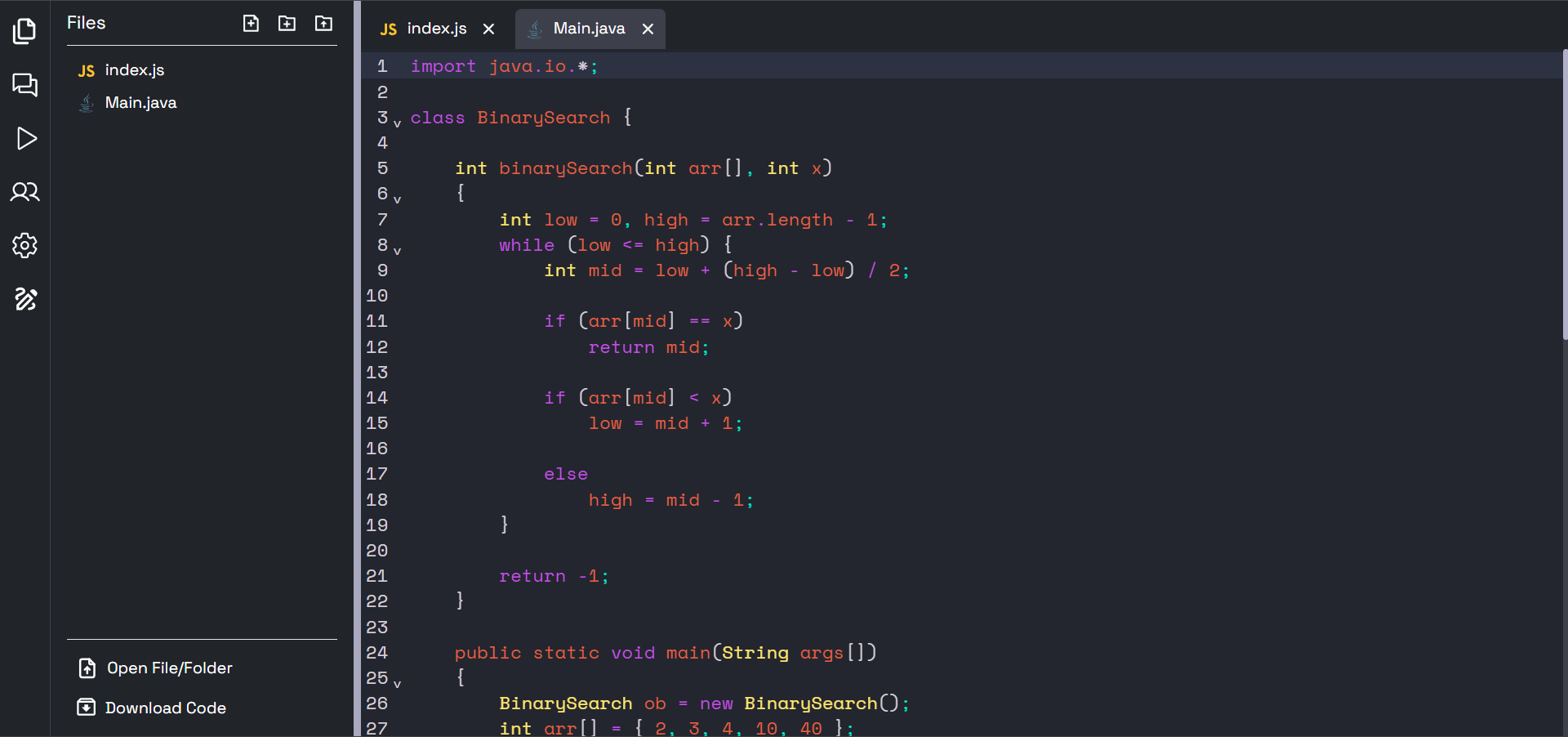1568x737 pixels.
Task: Click 'mid' variable on line 9
Action: pyautogui.click(x=605, y=270)
